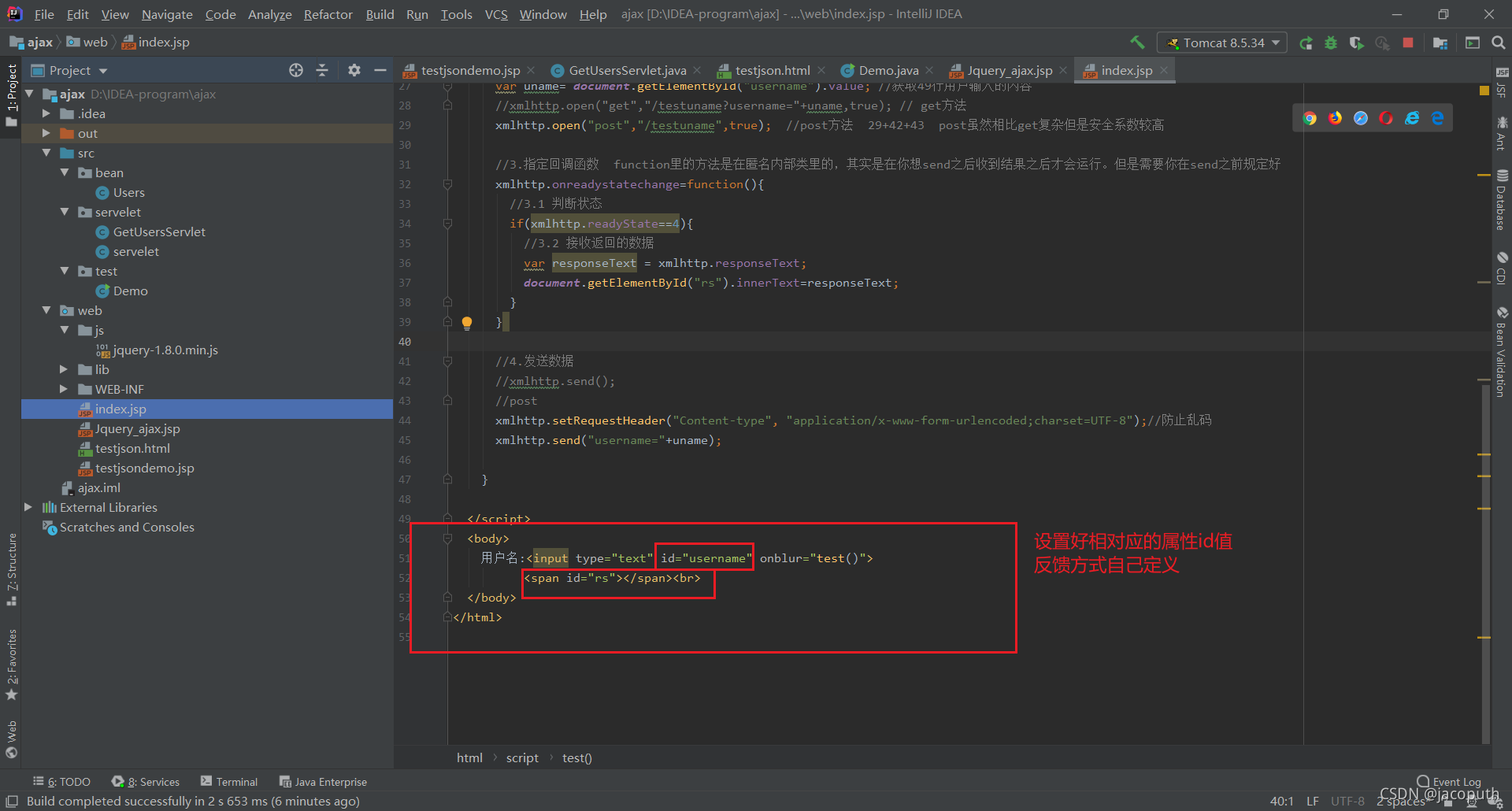Toggle the 1: Project tool window
This screenshot has width=1512, height=811.
(11, 96)
